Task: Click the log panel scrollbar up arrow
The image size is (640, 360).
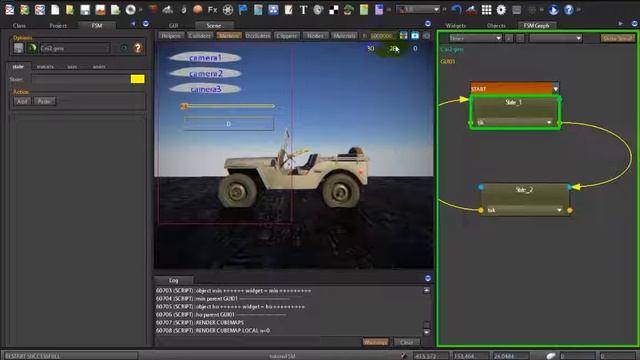Action: click(427, 291)
